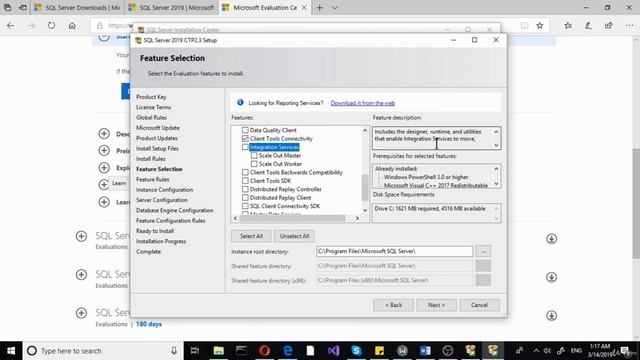Check Distributed Replay Client feature
The image size is (640, 360).
(245, 198)
